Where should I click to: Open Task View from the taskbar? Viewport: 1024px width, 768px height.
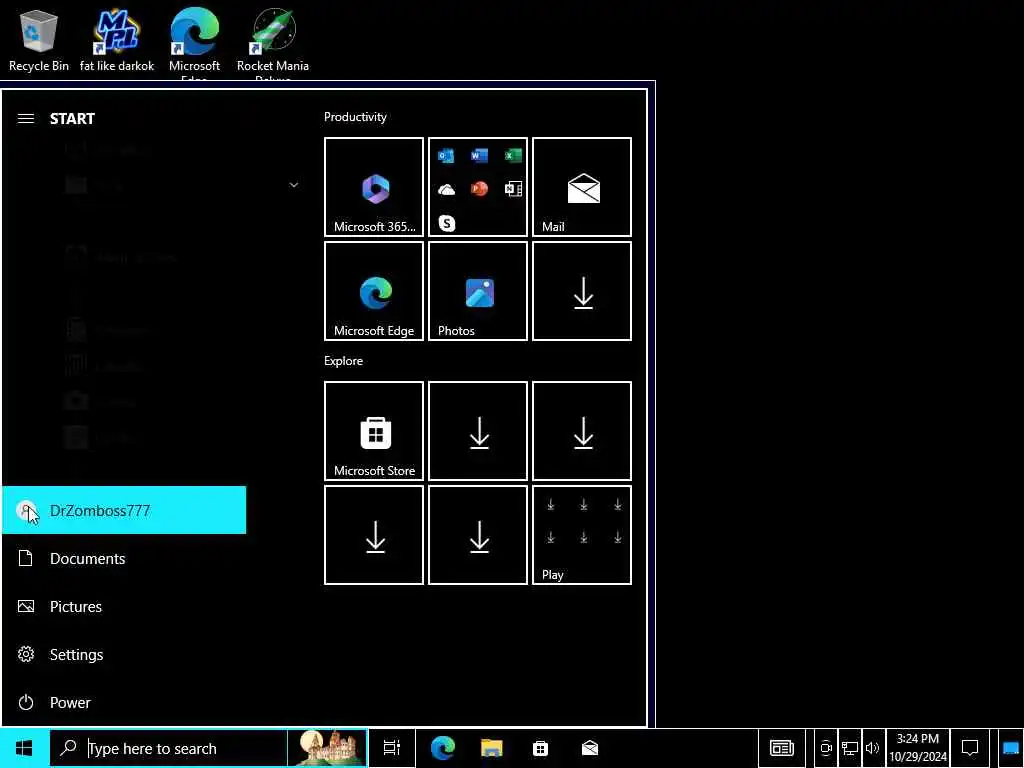click(392, 748)
